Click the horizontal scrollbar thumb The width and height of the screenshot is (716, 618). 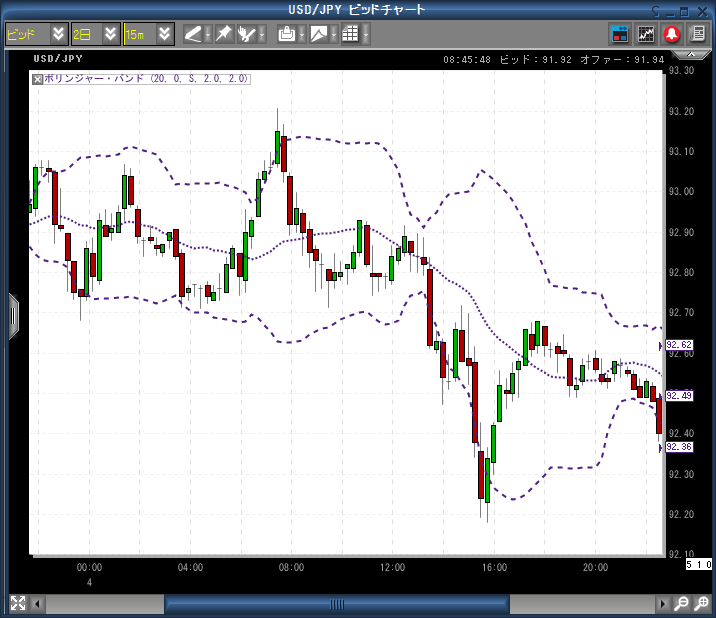click(x=337, y=604)
